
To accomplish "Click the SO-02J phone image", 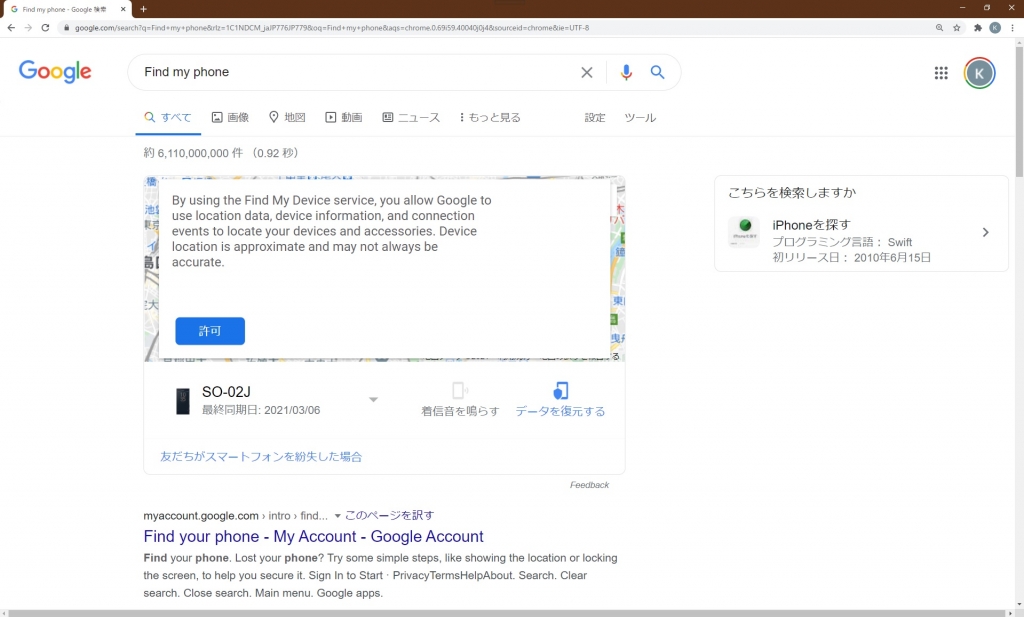I will click(x=183, y=401).
